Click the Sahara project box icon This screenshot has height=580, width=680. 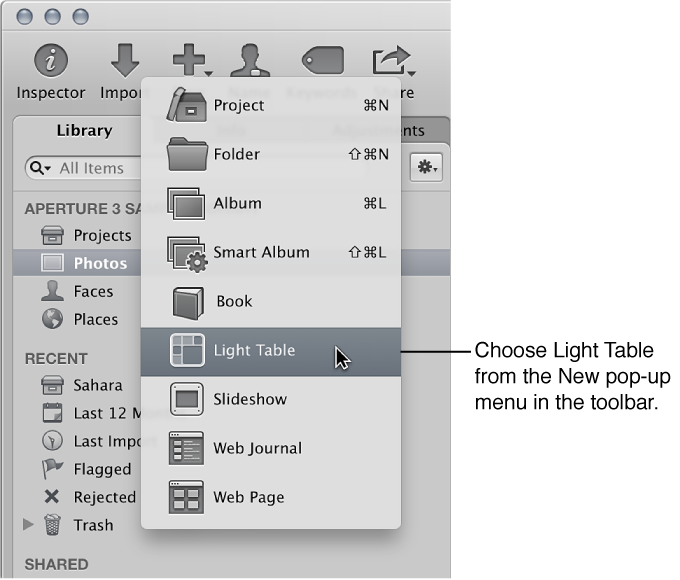[x=52, y=385]
